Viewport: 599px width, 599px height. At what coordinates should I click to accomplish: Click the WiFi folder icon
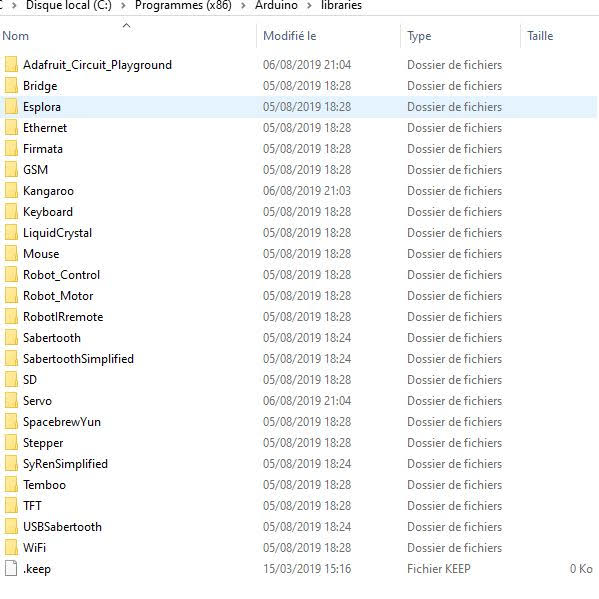11,547
